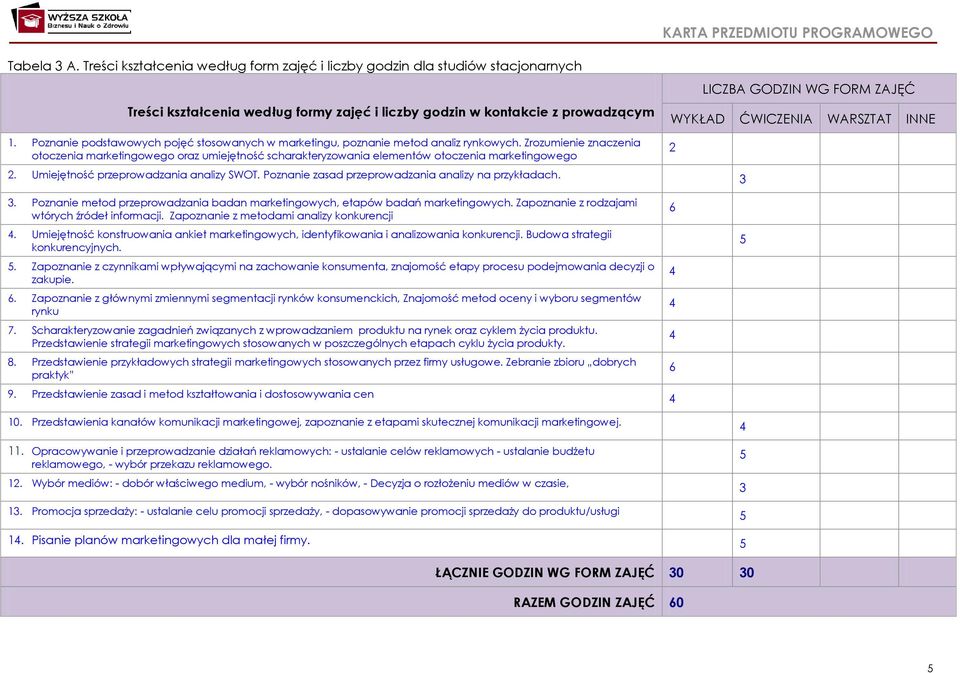This screenshot has width=960, height=673.
Task: Click the Wyższa Szkoła logo
Action: click(x=70, y=20)
